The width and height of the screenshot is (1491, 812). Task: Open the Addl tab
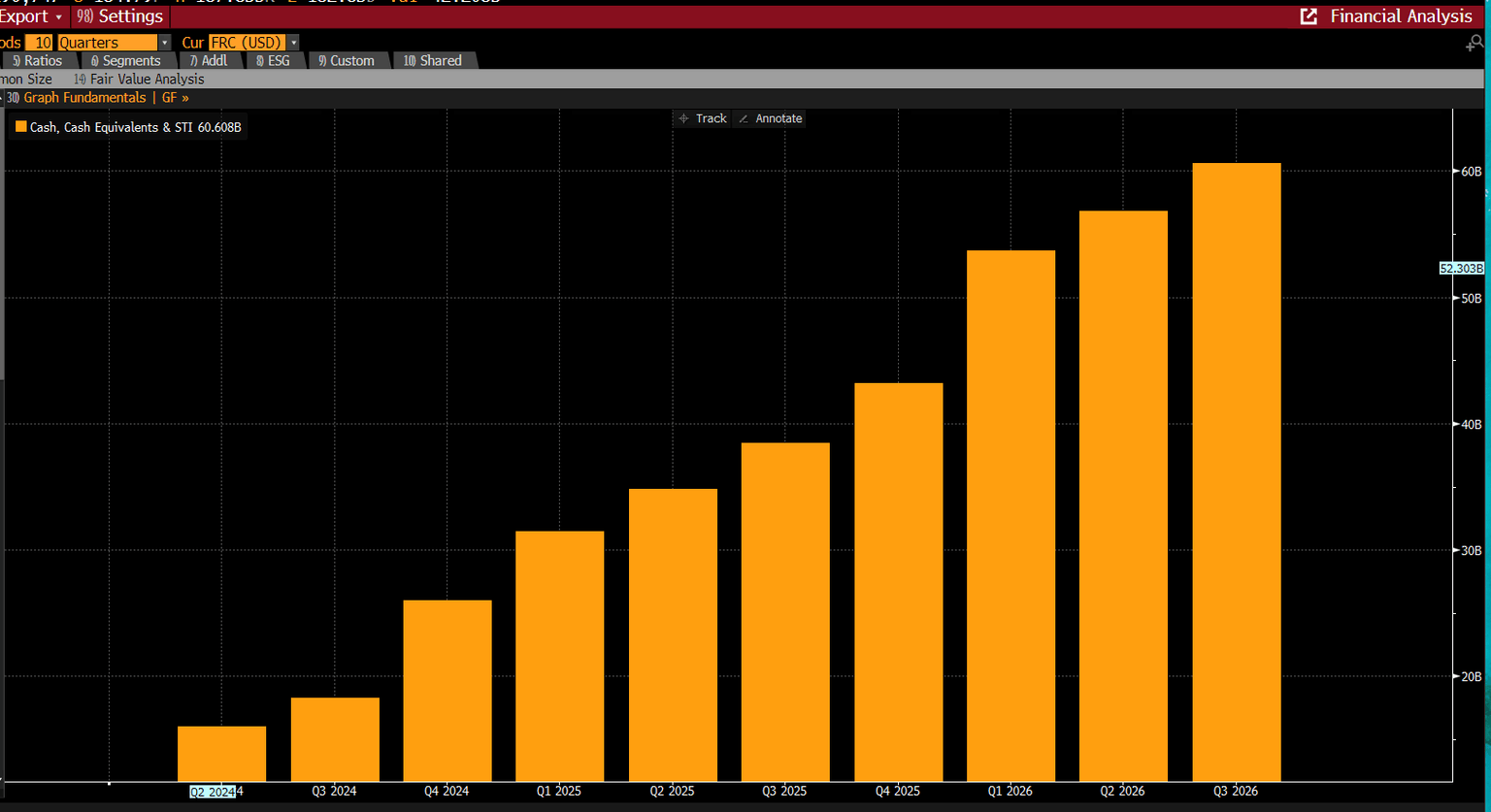point(209,60)
